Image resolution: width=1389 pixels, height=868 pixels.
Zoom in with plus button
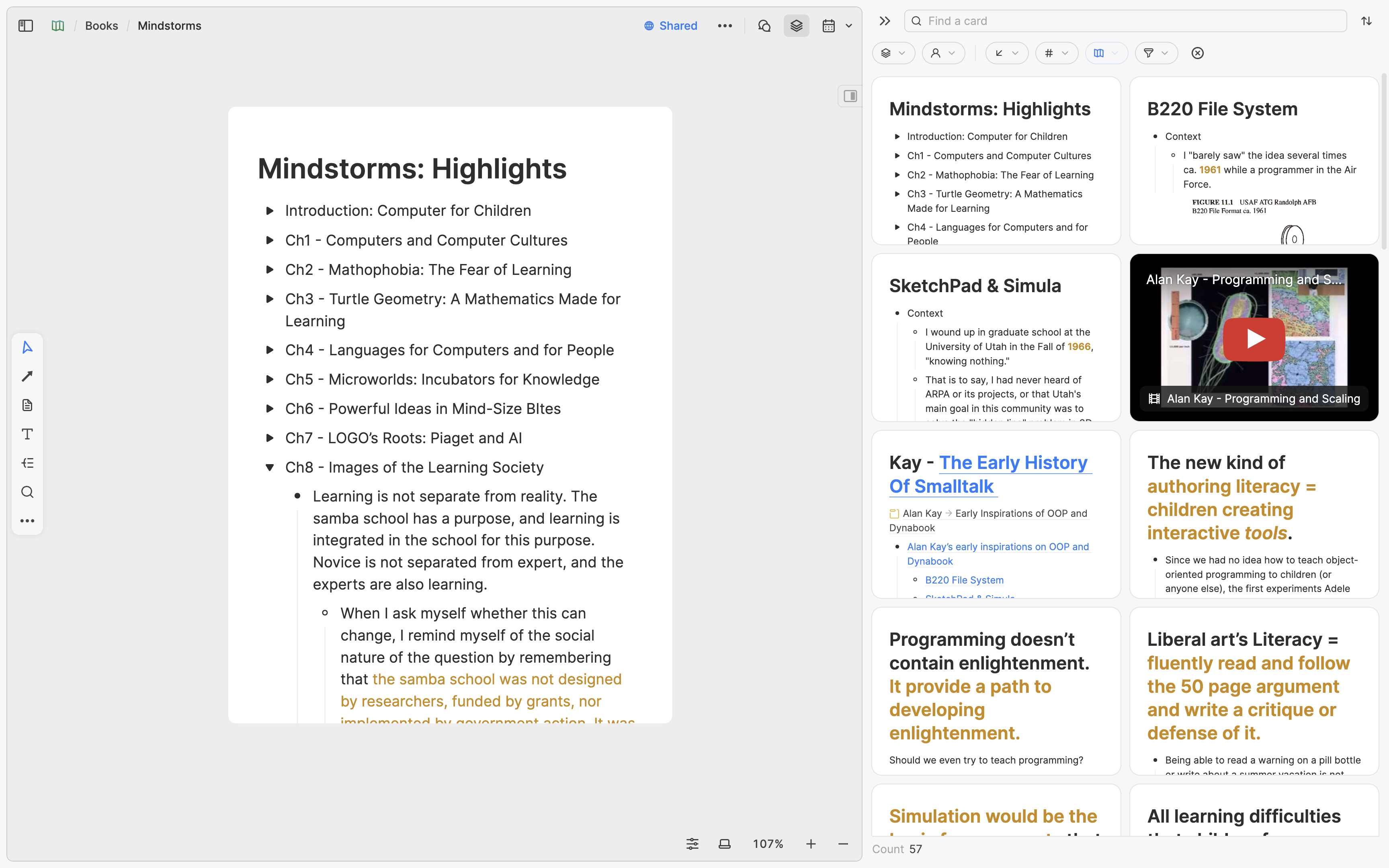point(810,844)
